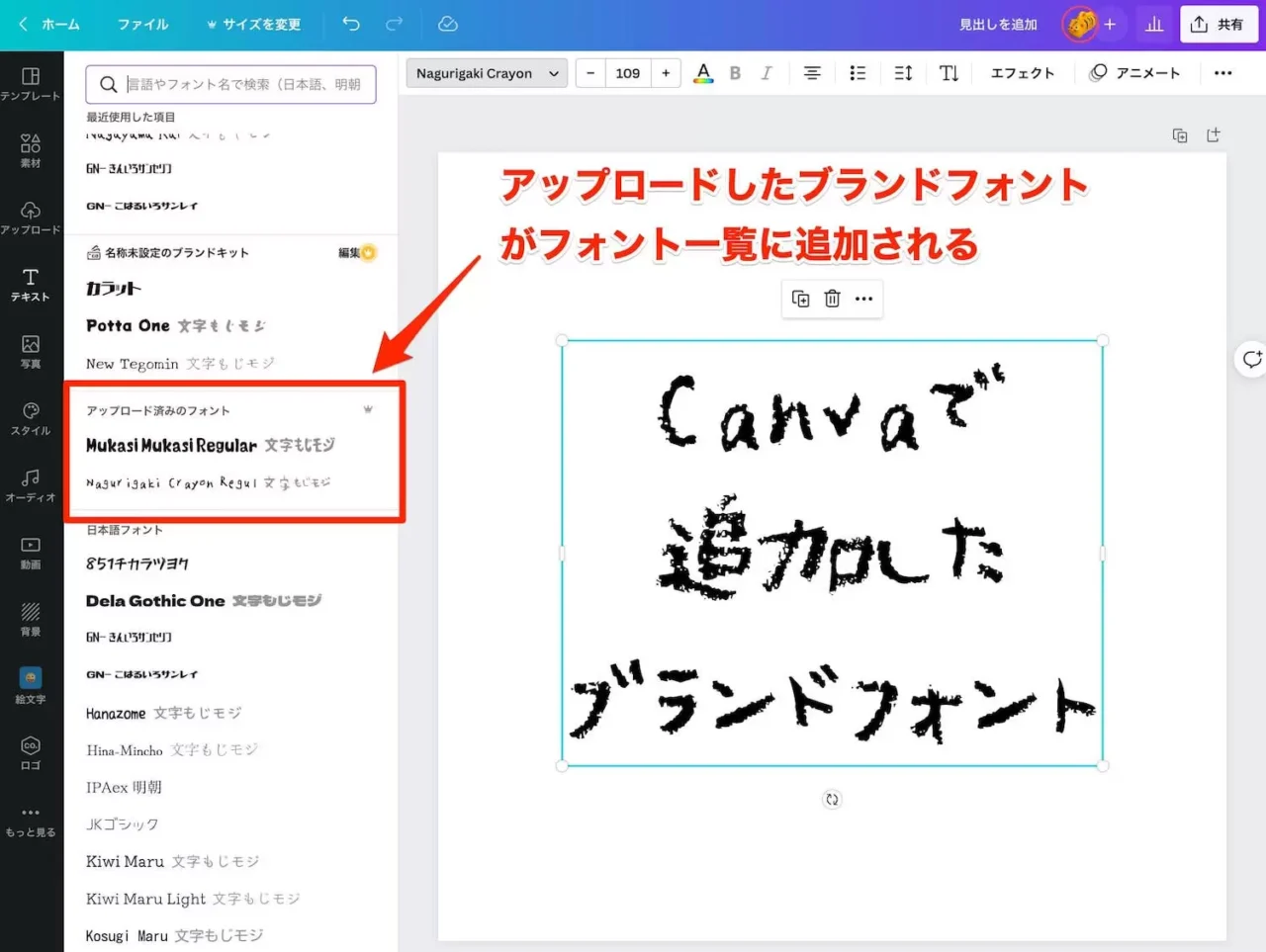The height and width of the screenshot is (952, 1266).
Task: Click 編集 for the brand kit
Action: click(357, 252)
